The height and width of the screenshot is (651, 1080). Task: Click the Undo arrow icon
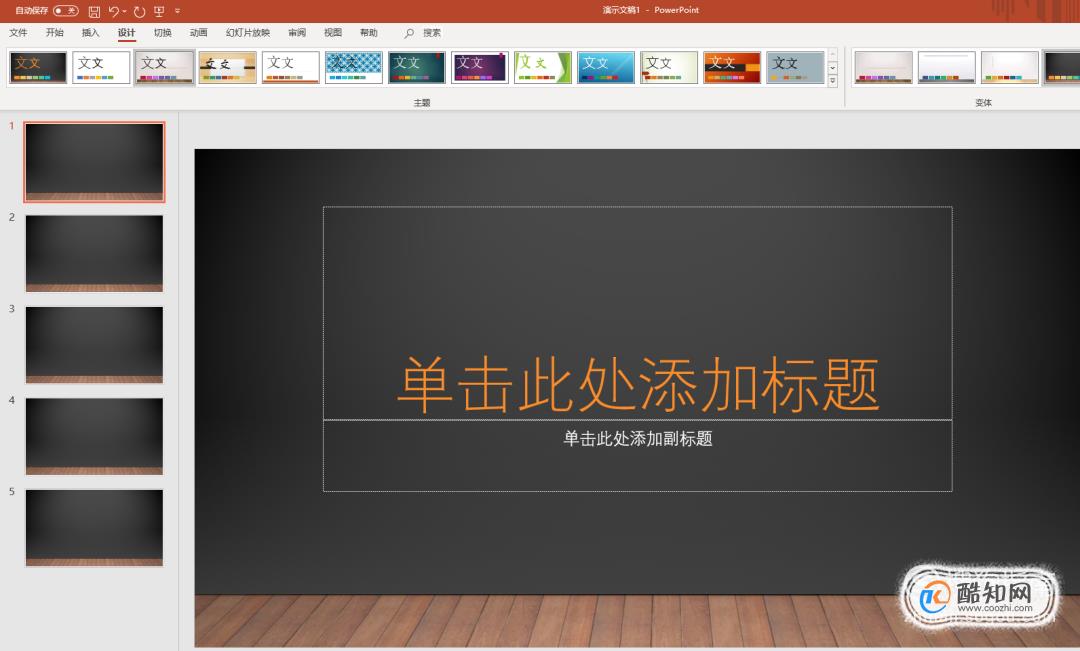tap(114, 11)
